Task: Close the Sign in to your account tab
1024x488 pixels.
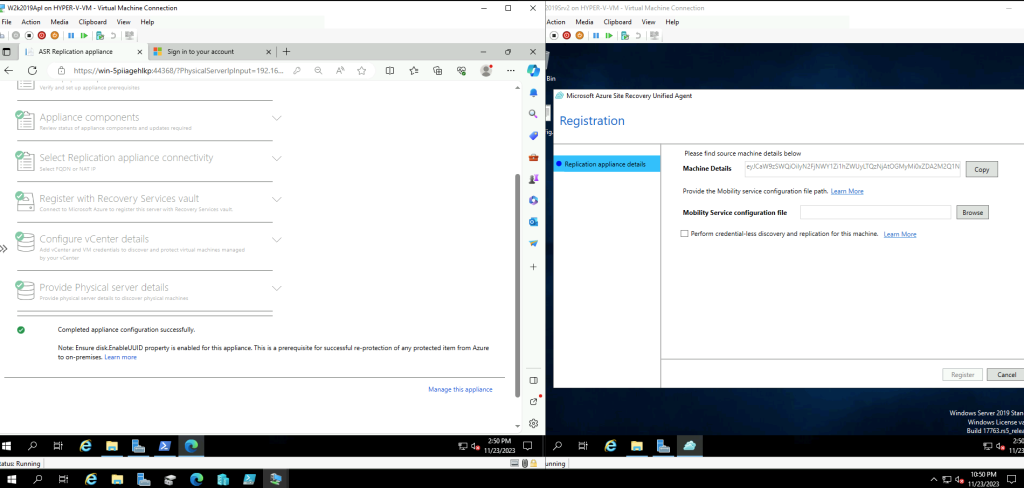Action: [266, 52]
